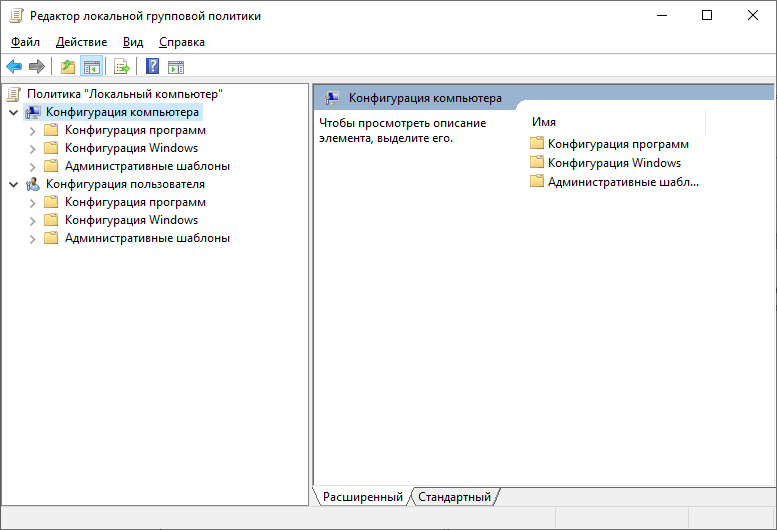Screen dimensions: 777x530
Task: Select root node Политика "Локальный компьютер"
Action: (x=124, y=94)
